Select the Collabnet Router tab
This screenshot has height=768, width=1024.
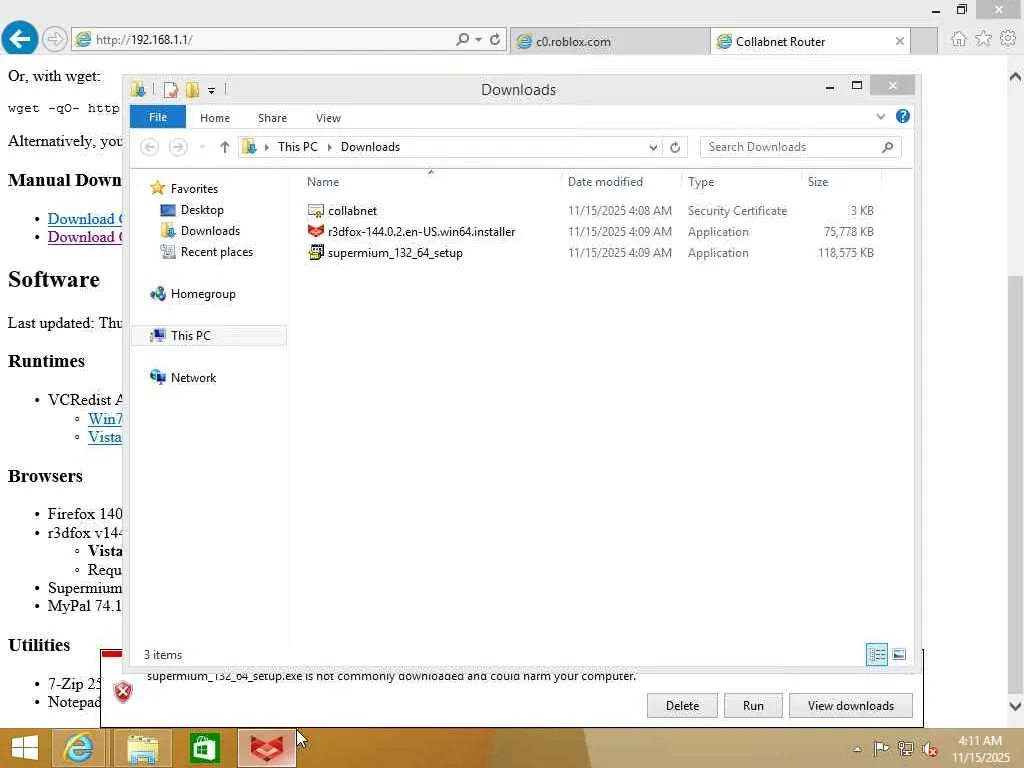point(810,41)
